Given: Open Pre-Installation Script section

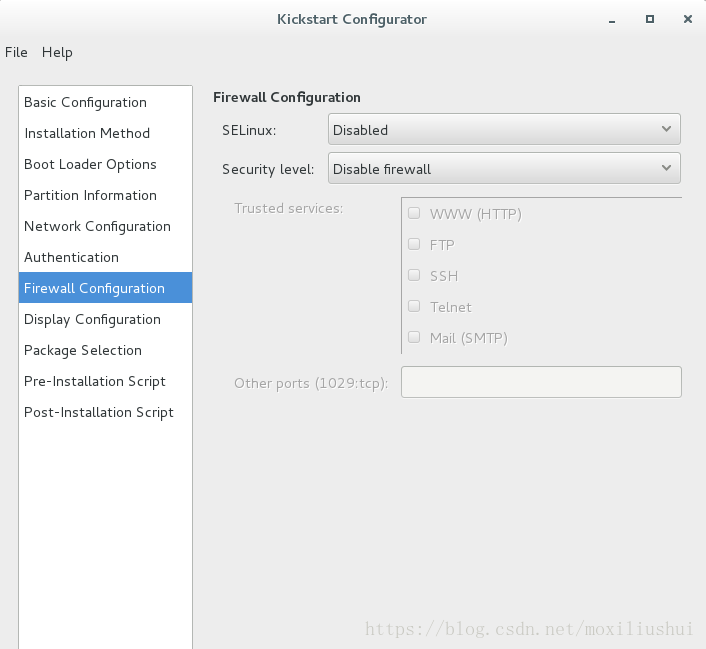Looking at the screenshot, I should 105,381.
